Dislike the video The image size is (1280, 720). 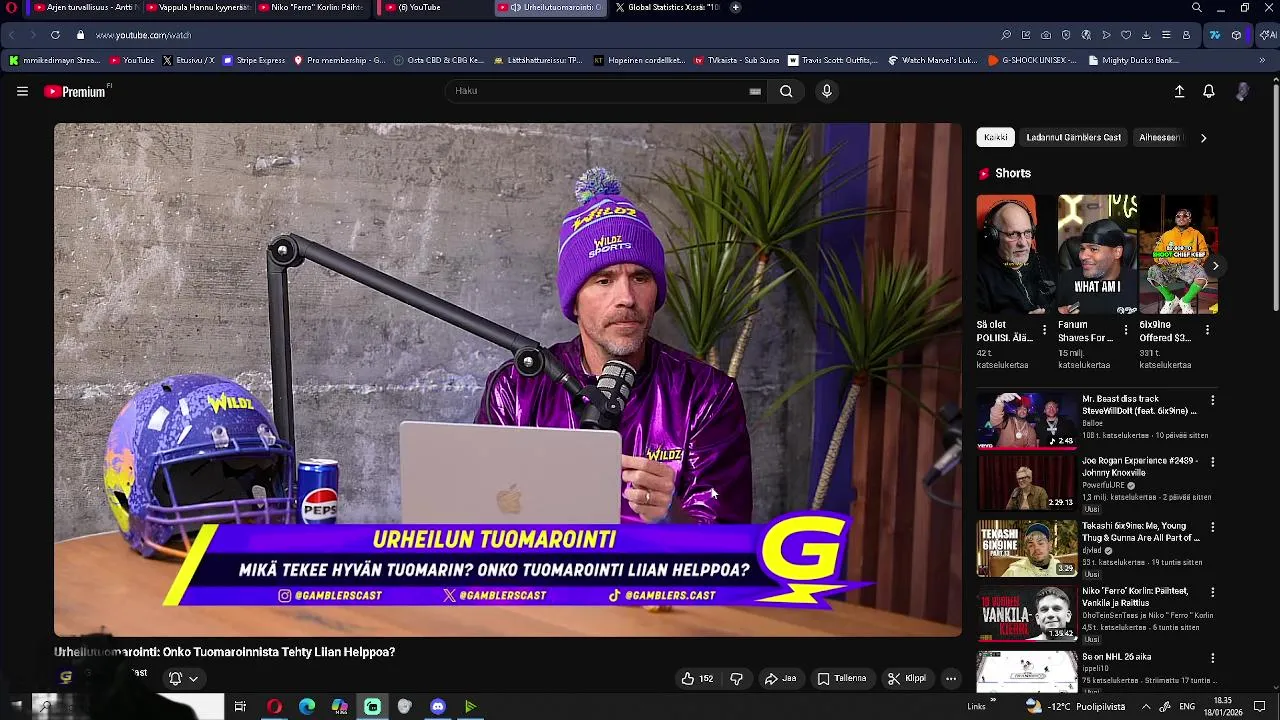pos(736,678)
